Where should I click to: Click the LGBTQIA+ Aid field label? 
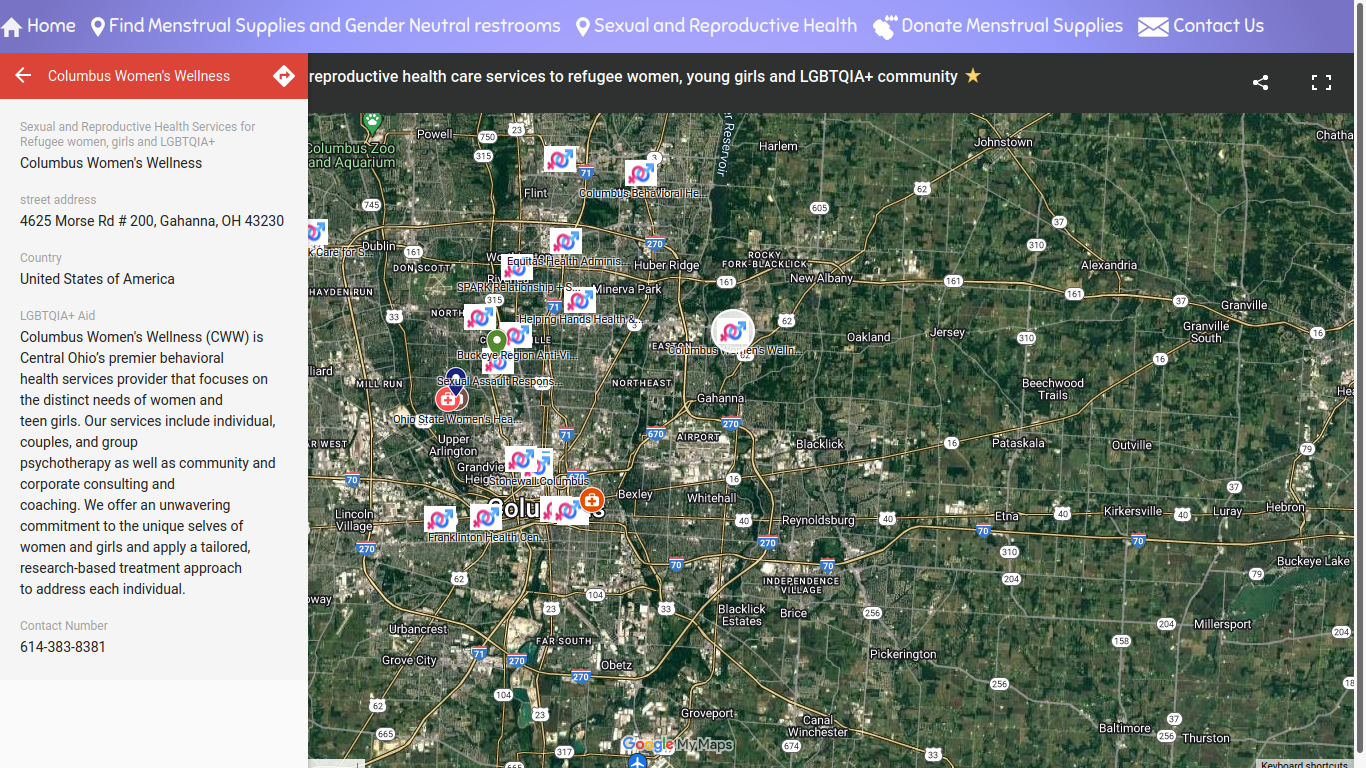coord(58,316)
